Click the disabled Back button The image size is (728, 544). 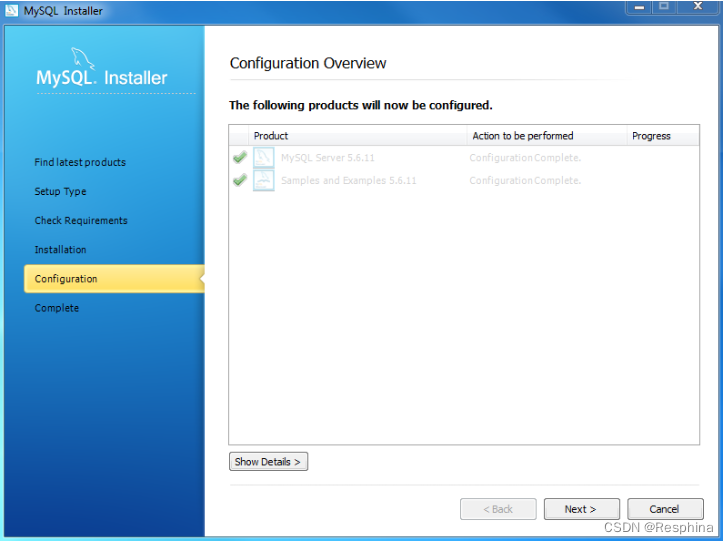[x=499, y=510]
